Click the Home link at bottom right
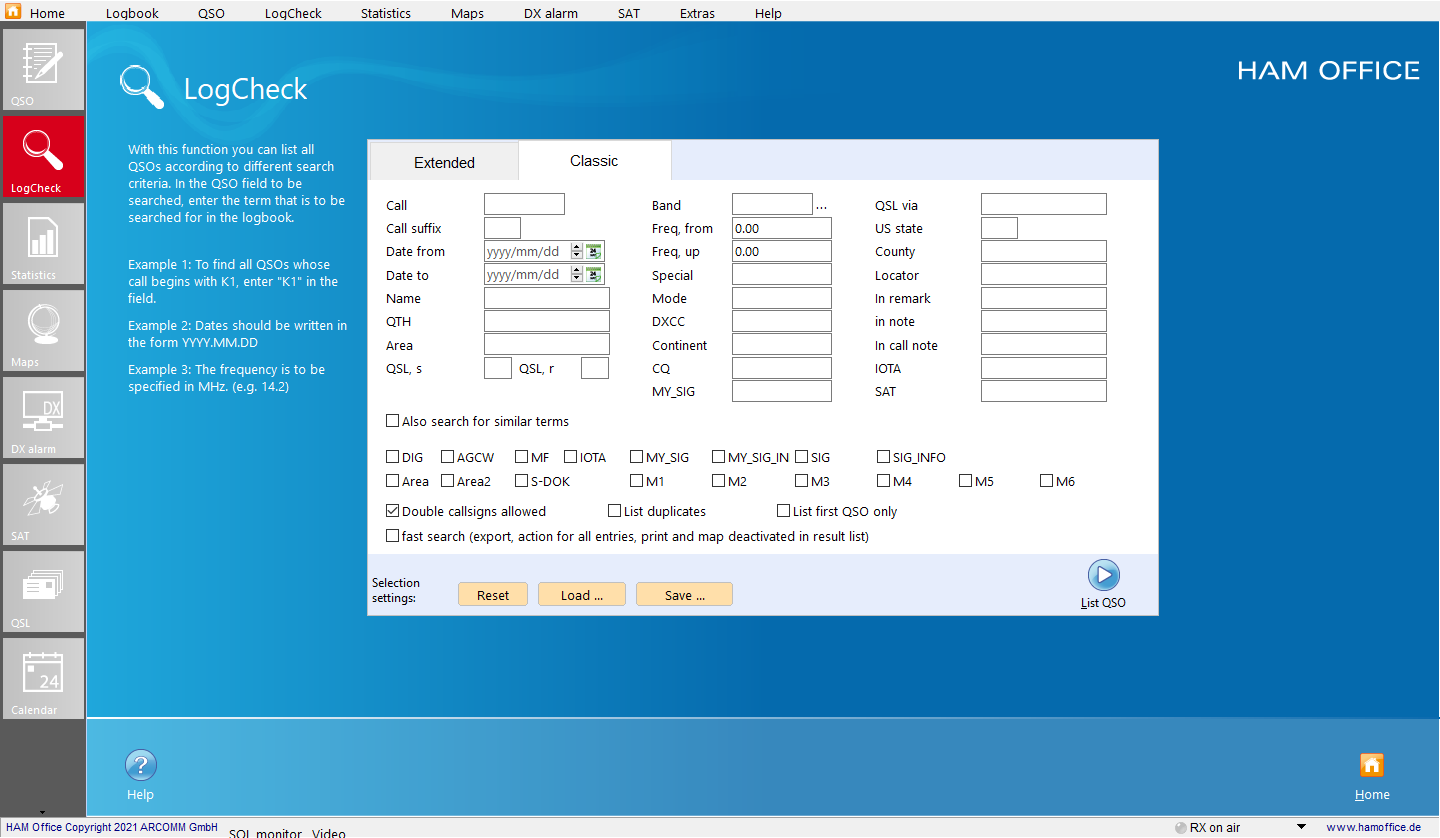 tap(1372, 795)
